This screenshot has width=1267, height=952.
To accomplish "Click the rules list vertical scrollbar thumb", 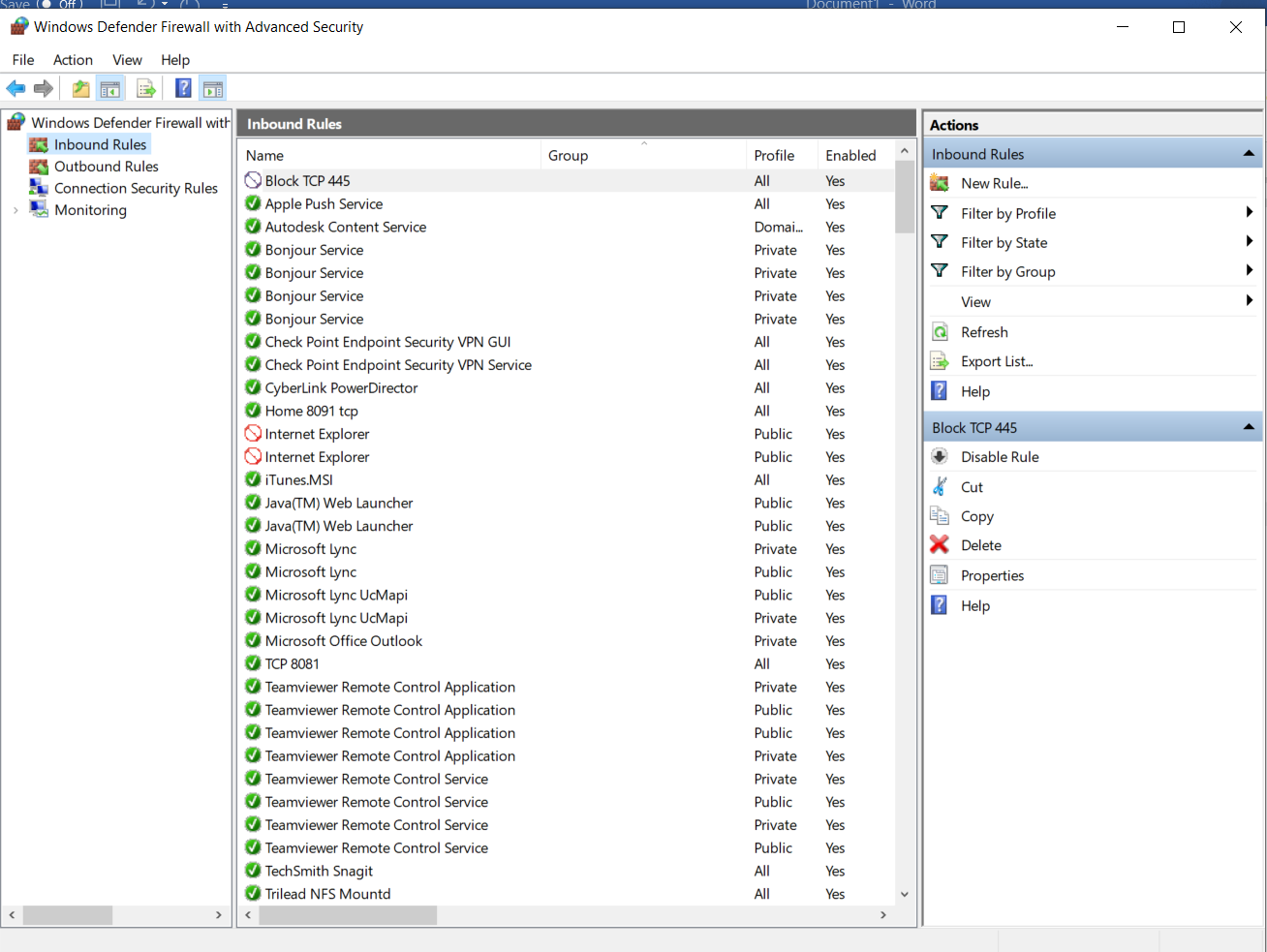I will click(x=905, y=197).
